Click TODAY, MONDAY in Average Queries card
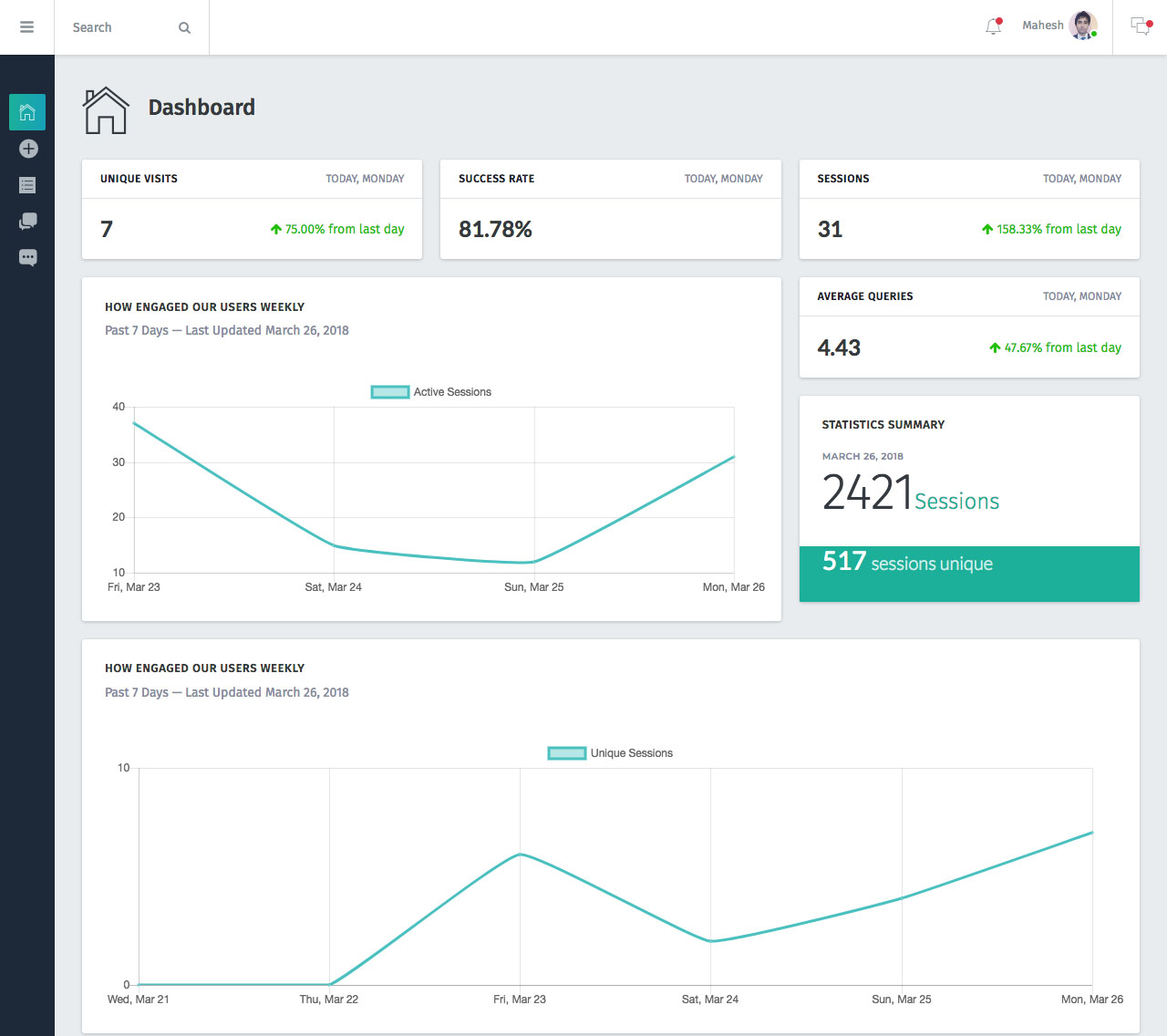This screenshot has width=1167, height=1036. [x=1082, y=296]
